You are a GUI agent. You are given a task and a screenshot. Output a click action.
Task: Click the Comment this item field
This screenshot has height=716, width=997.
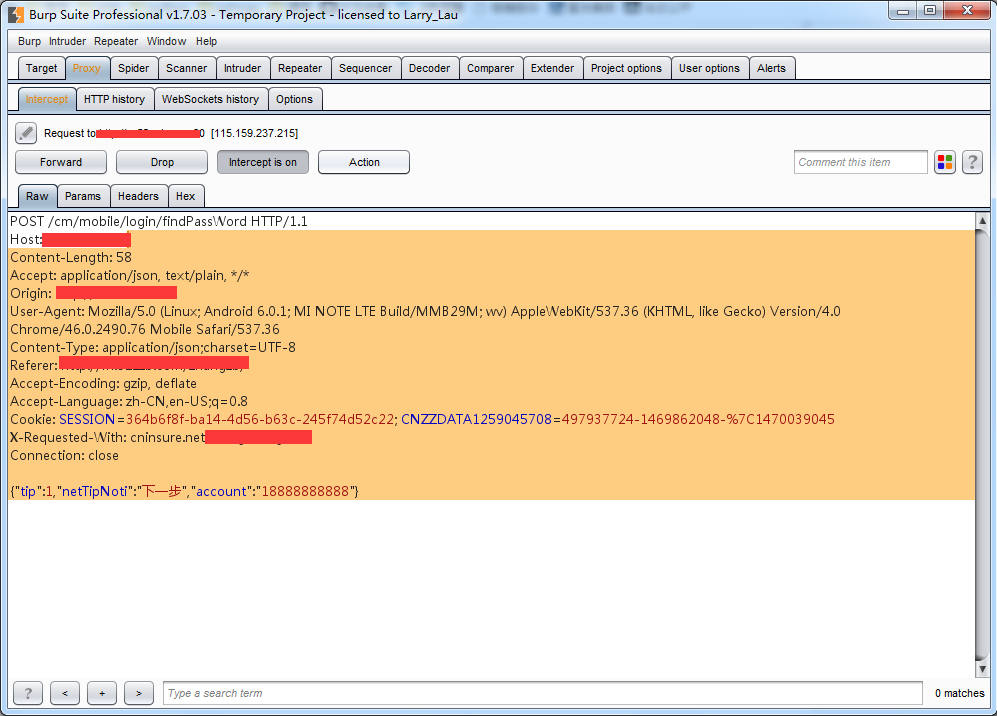(860, 162)
